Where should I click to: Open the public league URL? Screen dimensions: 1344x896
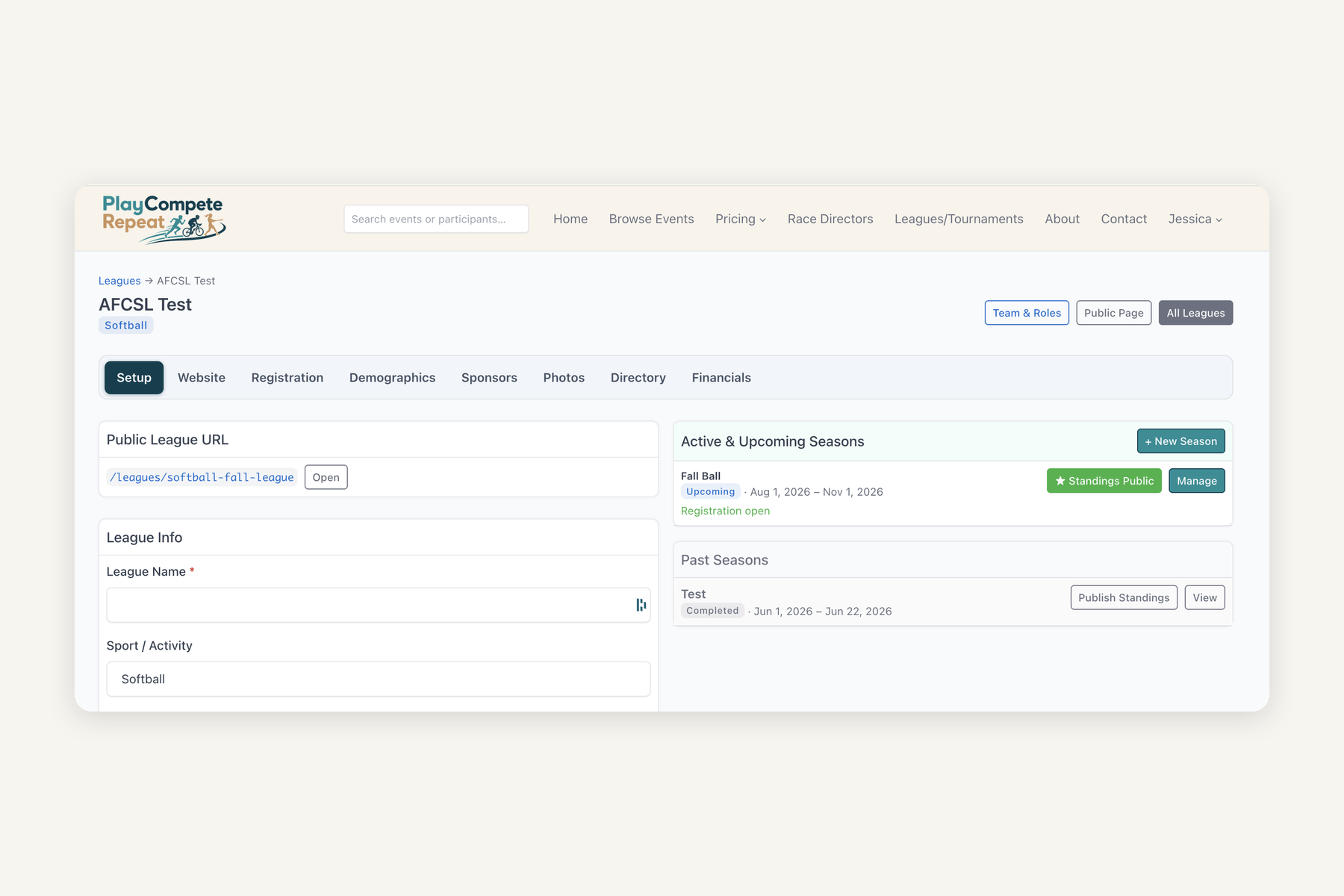(326, 477)
